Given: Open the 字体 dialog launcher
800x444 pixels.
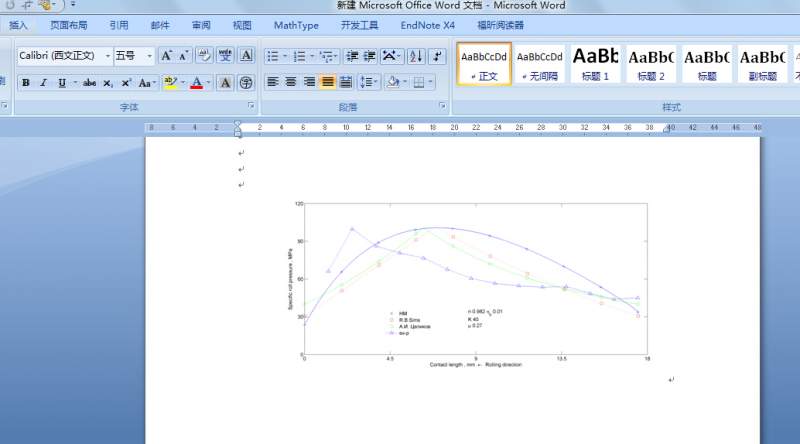Looking at the screenshot, I should [x=251, y=106].
